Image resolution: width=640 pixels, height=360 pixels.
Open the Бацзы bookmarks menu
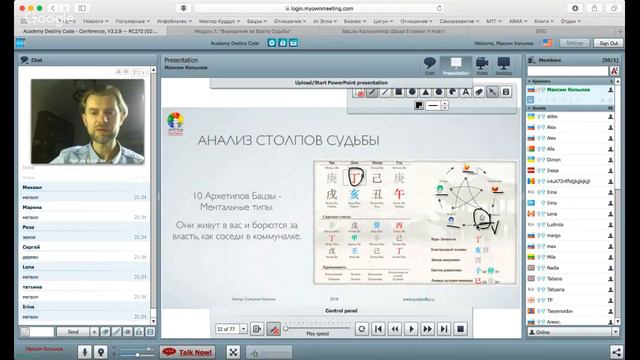[257, 21]
